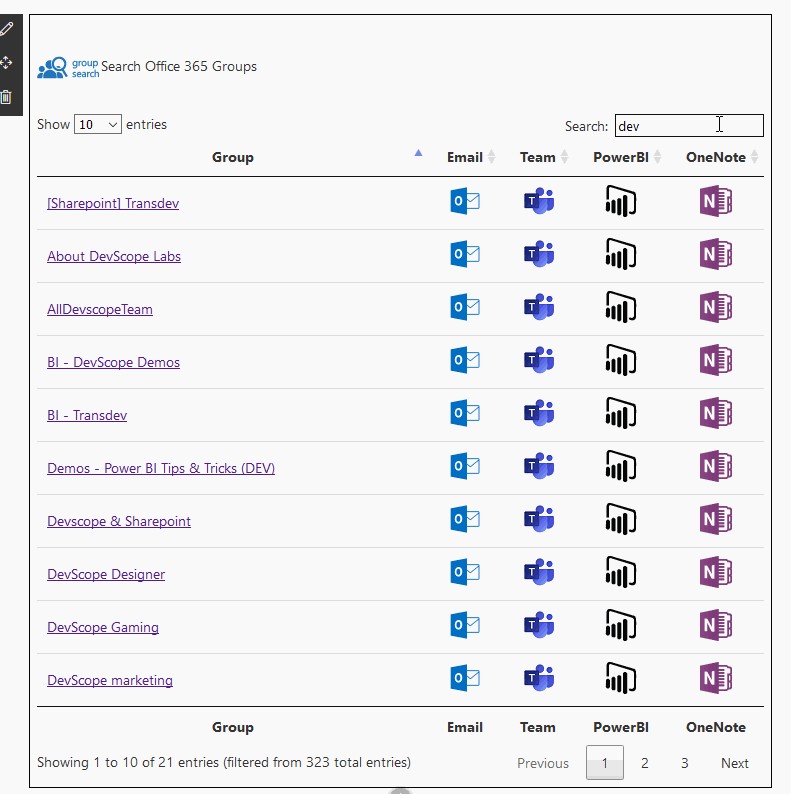
Task: Click the group search logo
Action: 68,68
